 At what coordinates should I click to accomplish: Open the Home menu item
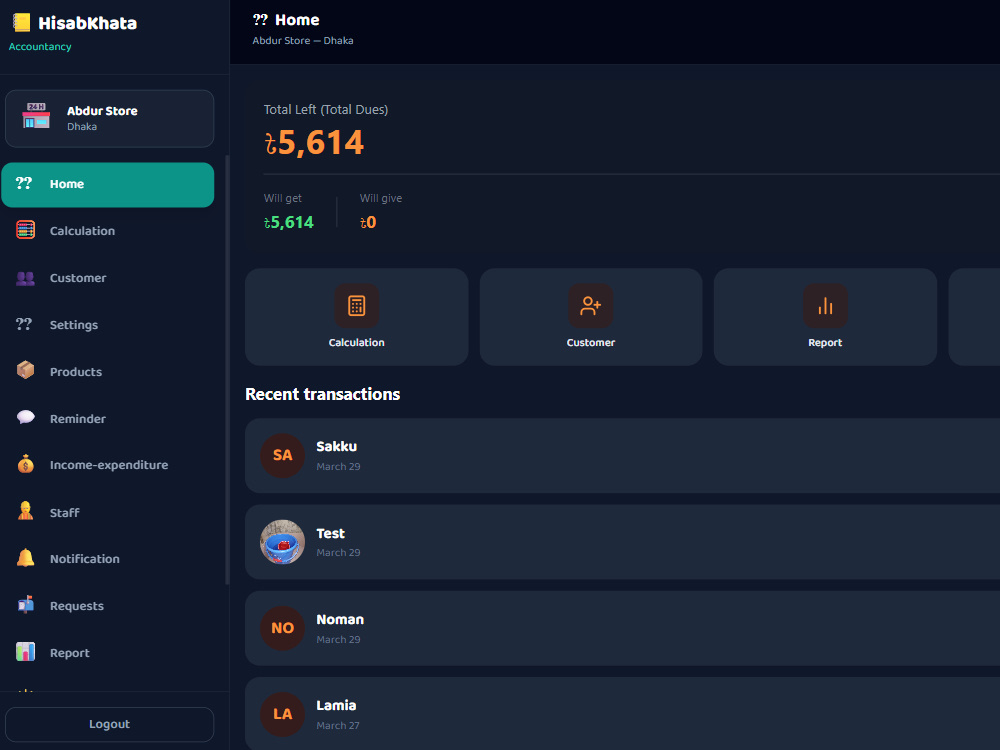[x=108, y=184]
